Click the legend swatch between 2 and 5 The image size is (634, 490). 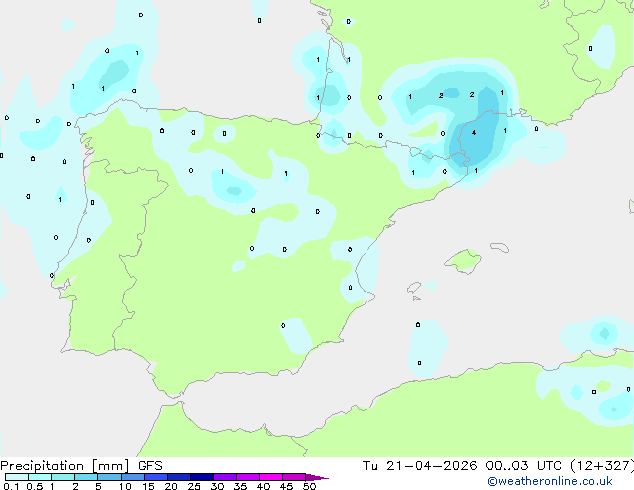(x=86, y=477)
